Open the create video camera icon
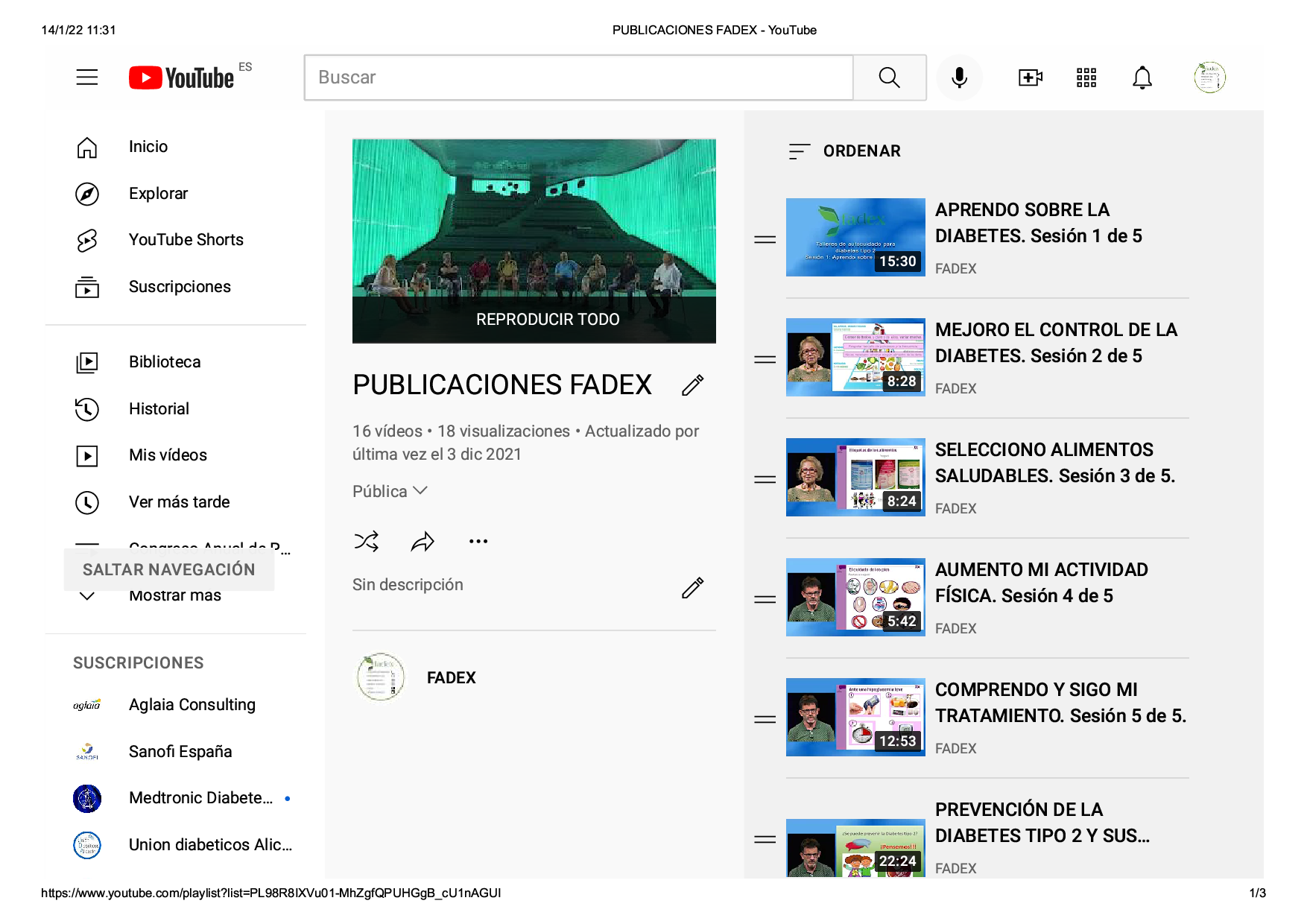The image size is (1307, 924). [x=1031, y=77]
